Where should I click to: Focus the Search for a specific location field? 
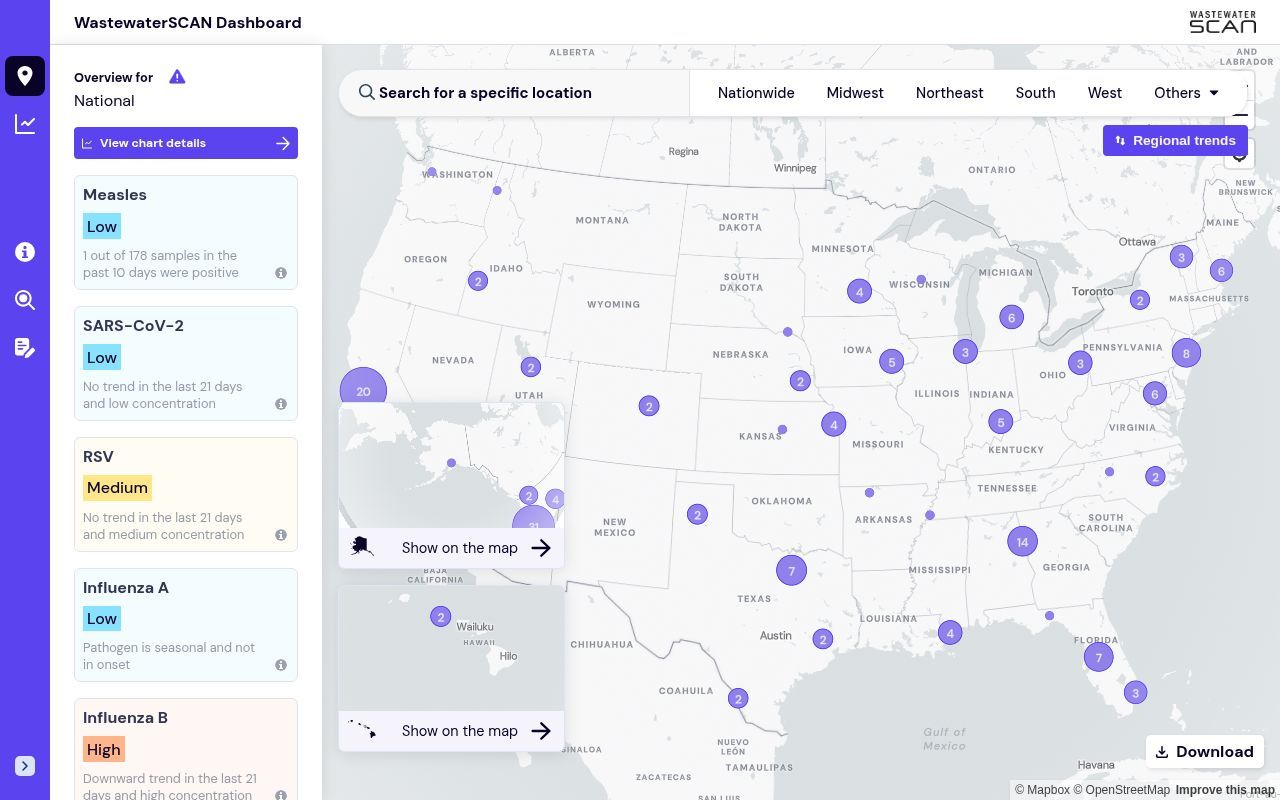point(515,93)
